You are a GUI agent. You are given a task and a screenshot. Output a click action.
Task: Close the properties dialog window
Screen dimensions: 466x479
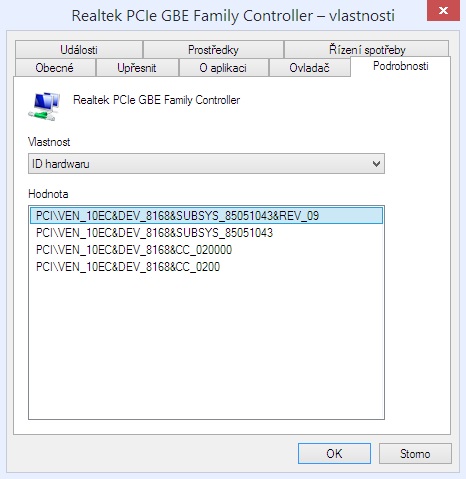(x=443, y=11)
